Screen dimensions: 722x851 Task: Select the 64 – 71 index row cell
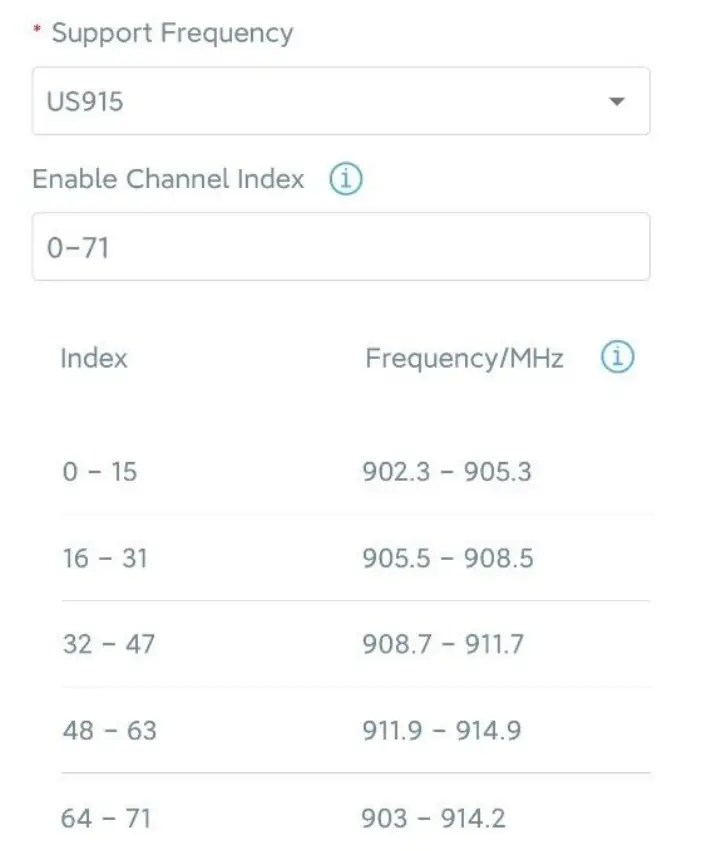[106, 818]
